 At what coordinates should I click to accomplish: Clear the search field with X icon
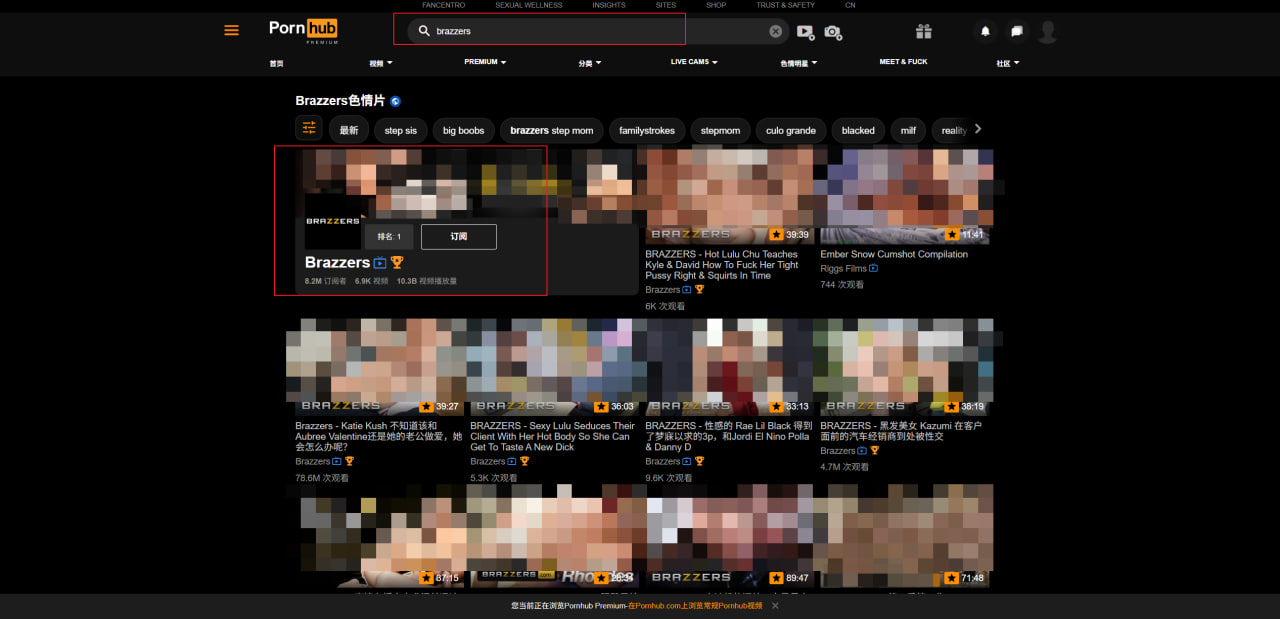click(x=775, y=31)
